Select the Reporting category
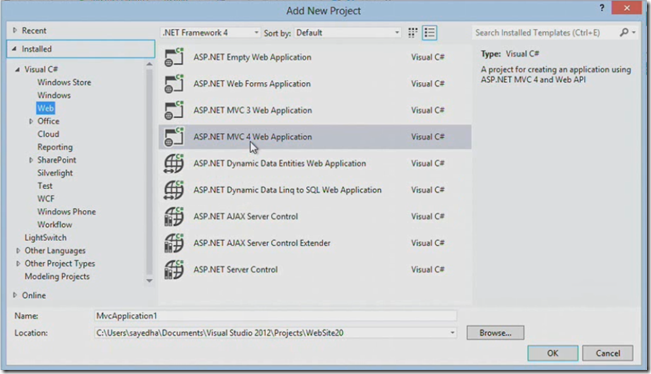 point(55,147)
